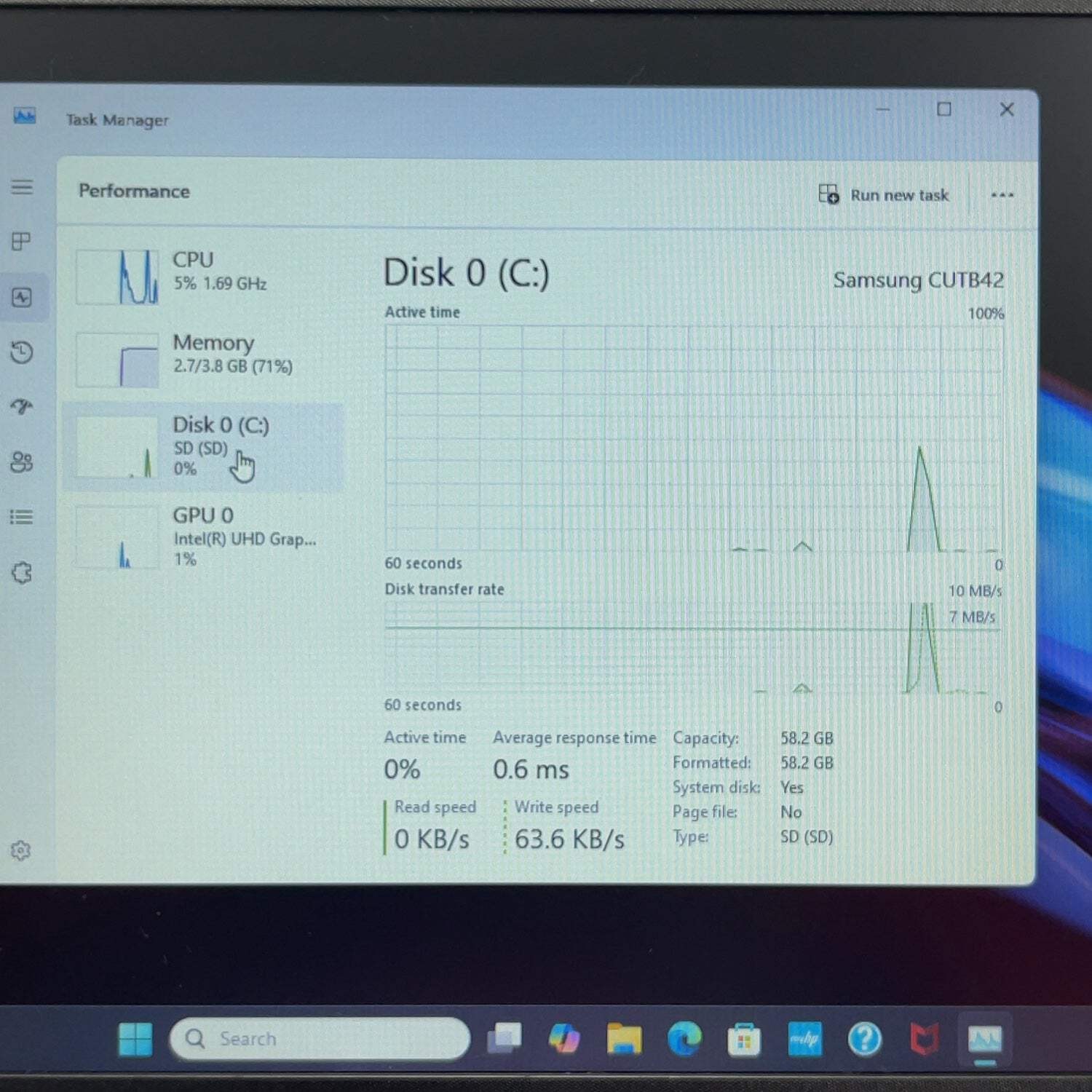1092x1092 pixels.
Task: Open McAfee from the taskbar
Action: click(925, 1039)
